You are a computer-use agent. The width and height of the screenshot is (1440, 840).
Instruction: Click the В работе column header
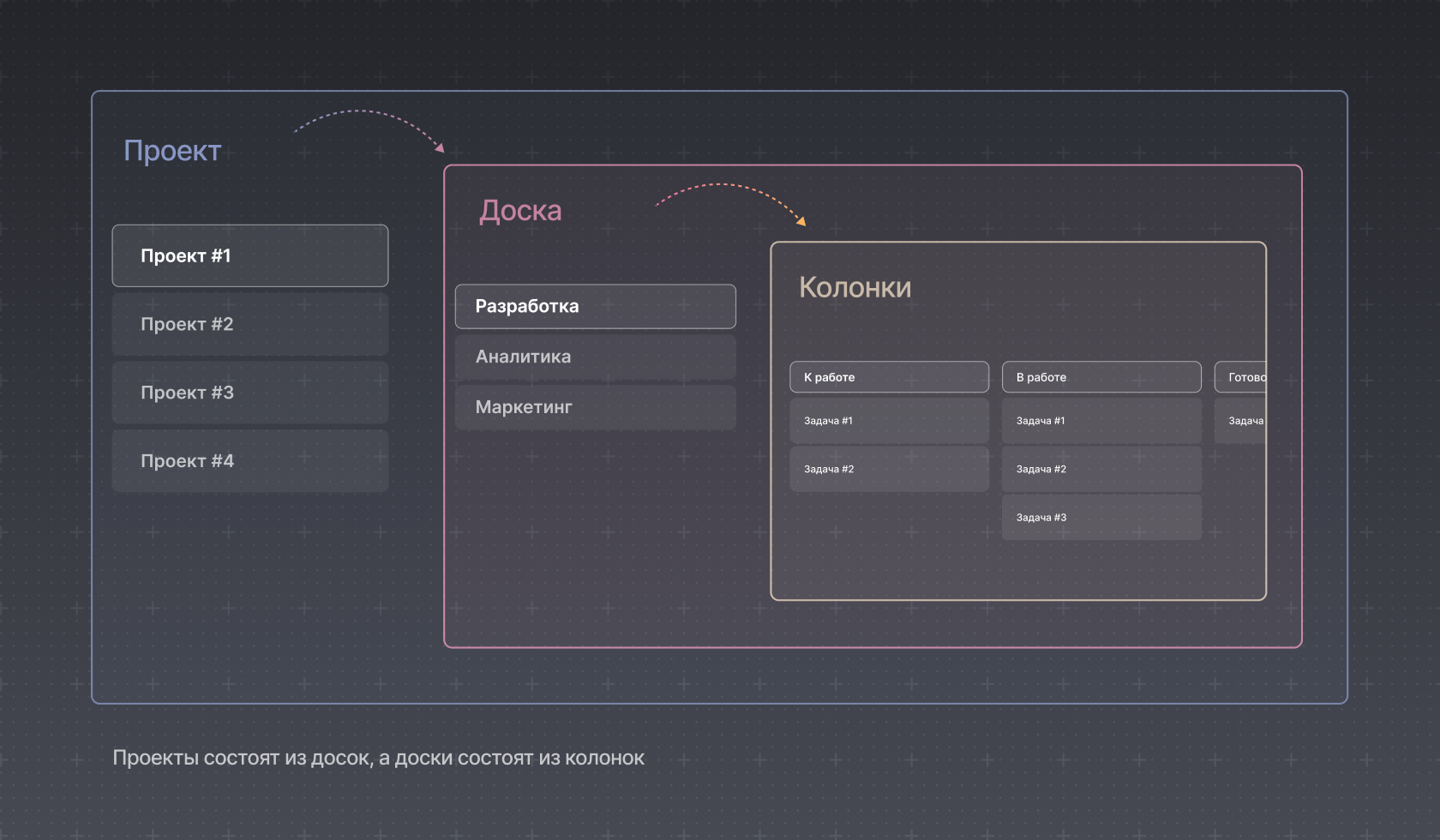click(x=1101, y=377)
